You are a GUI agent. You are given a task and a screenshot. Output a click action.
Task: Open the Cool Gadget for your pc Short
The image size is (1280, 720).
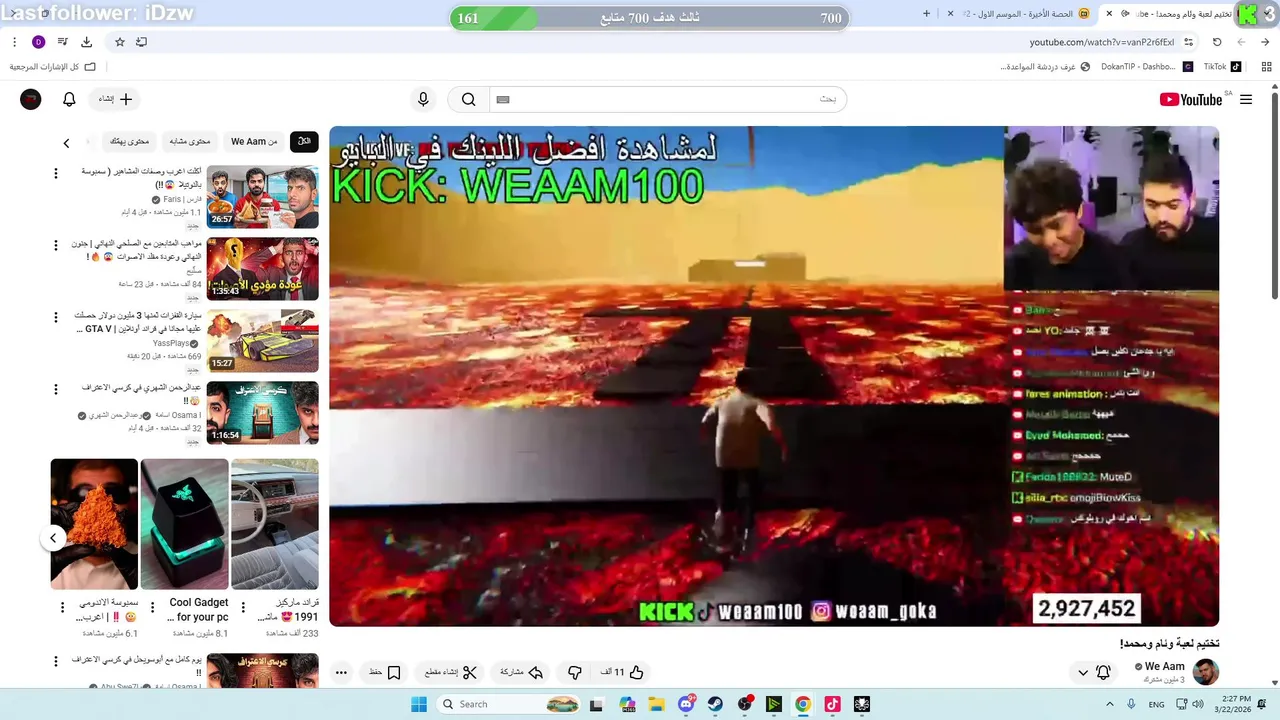184,524
